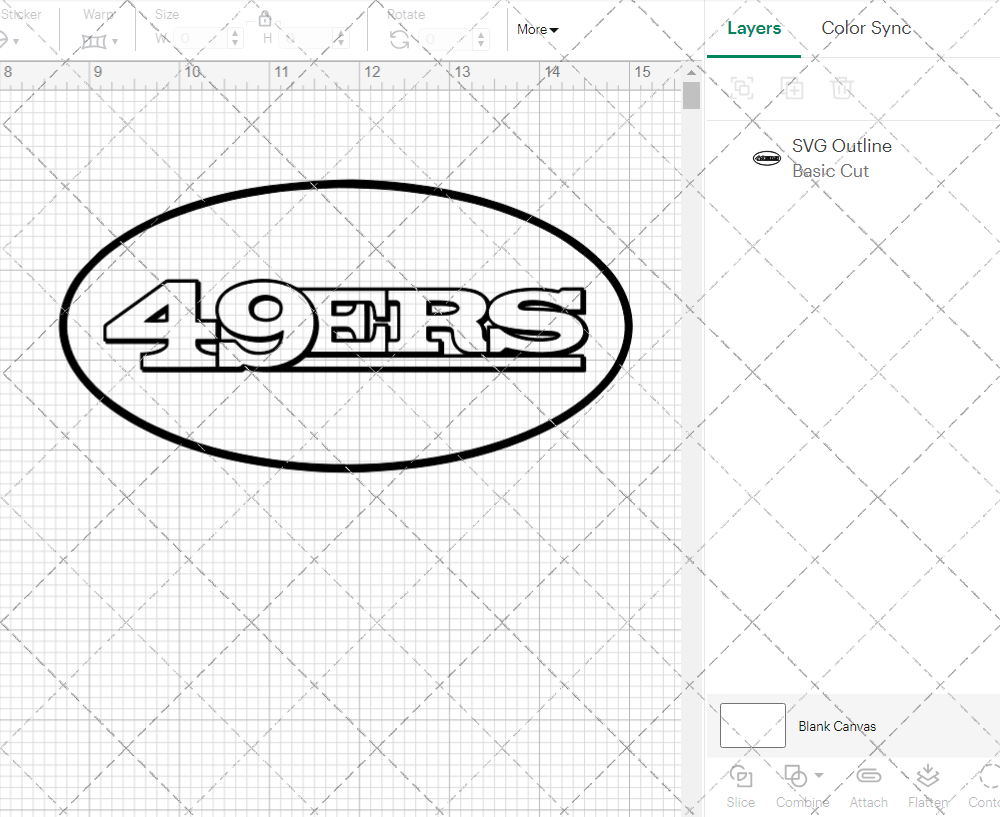Select the SVG Outline Basic Cut layer

[x=841, y=157]
